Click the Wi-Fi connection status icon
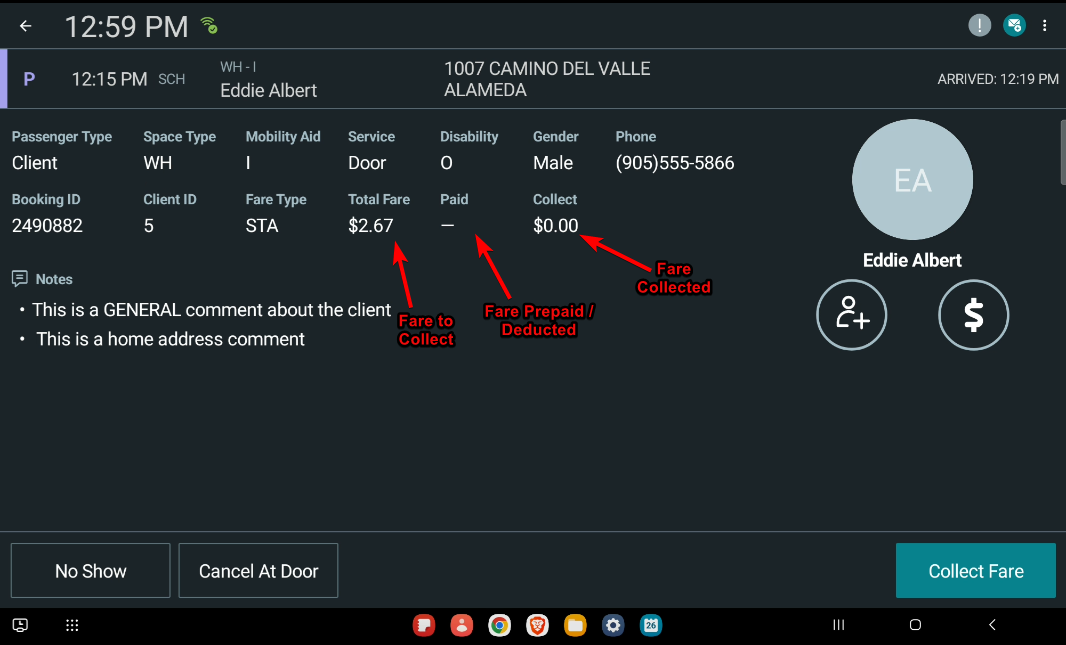Viewport: 1066px width, 645px height. pyautogui.click(x=208, y=25)
